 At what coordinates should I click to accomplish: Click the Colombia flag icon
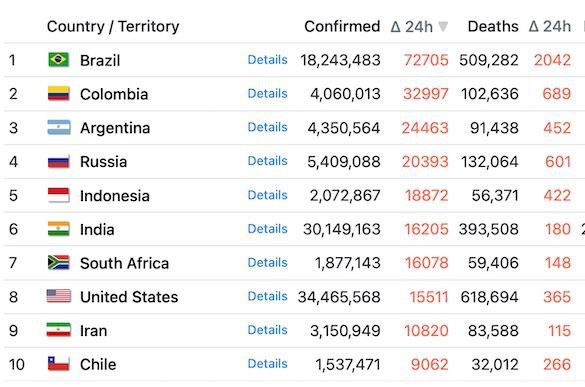coord(59,93)
